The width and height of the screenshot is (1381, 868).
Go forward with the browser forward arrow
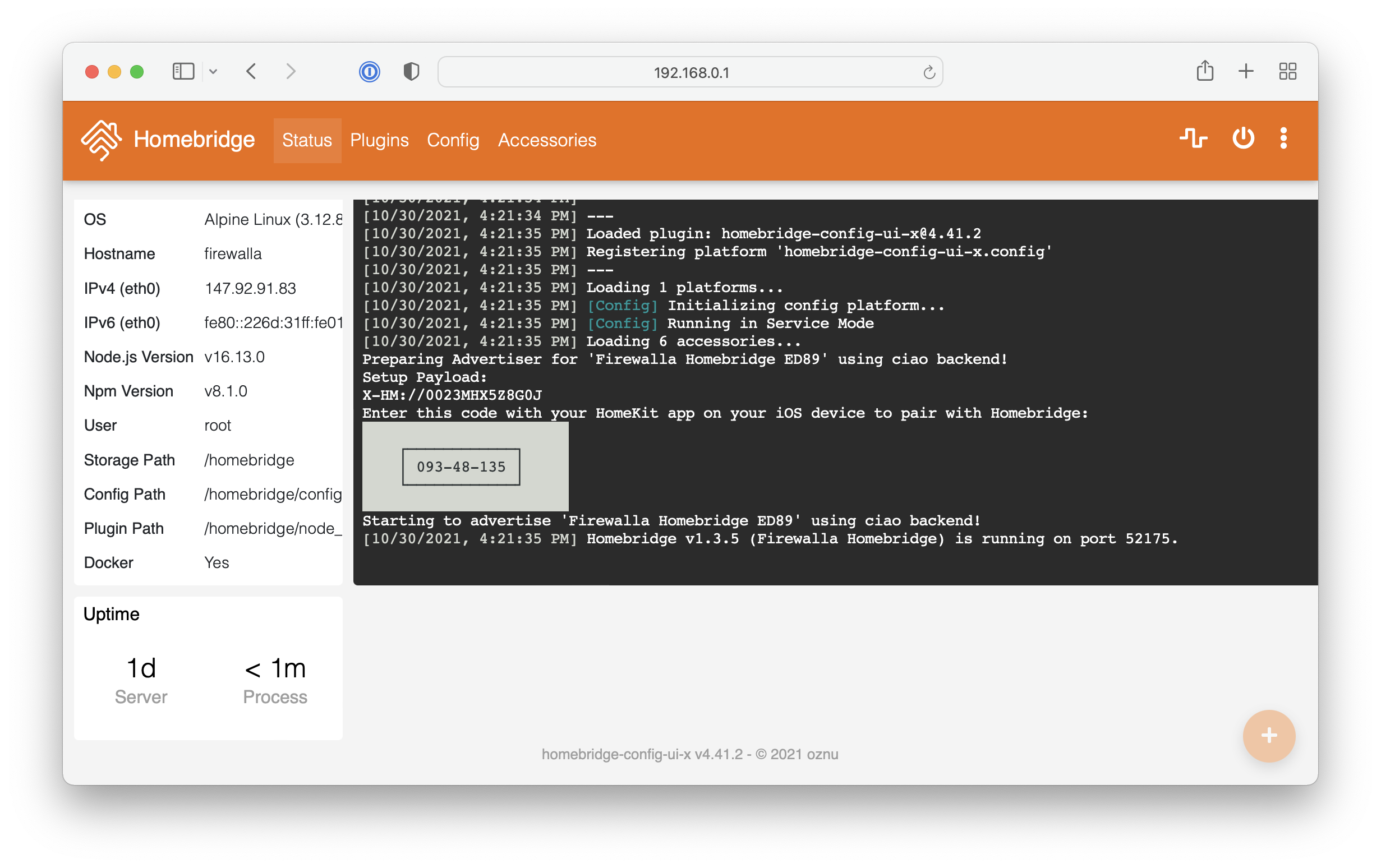(x=291, y=72)
